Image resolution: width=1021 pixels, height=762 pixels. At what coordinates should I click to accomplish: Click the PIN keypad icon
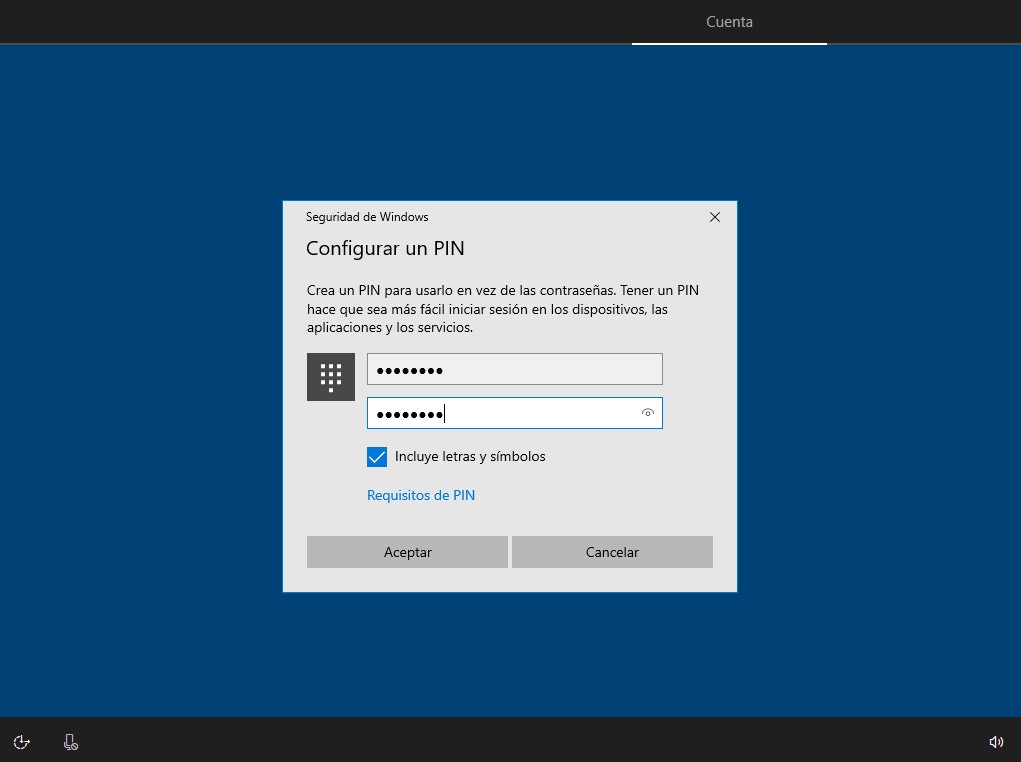click(x=331, y=377)
